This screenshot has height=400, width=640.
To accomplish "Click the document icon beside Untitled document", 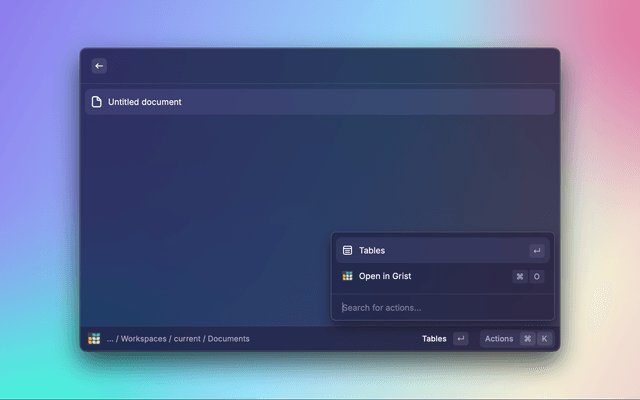I will pos(97,102).
